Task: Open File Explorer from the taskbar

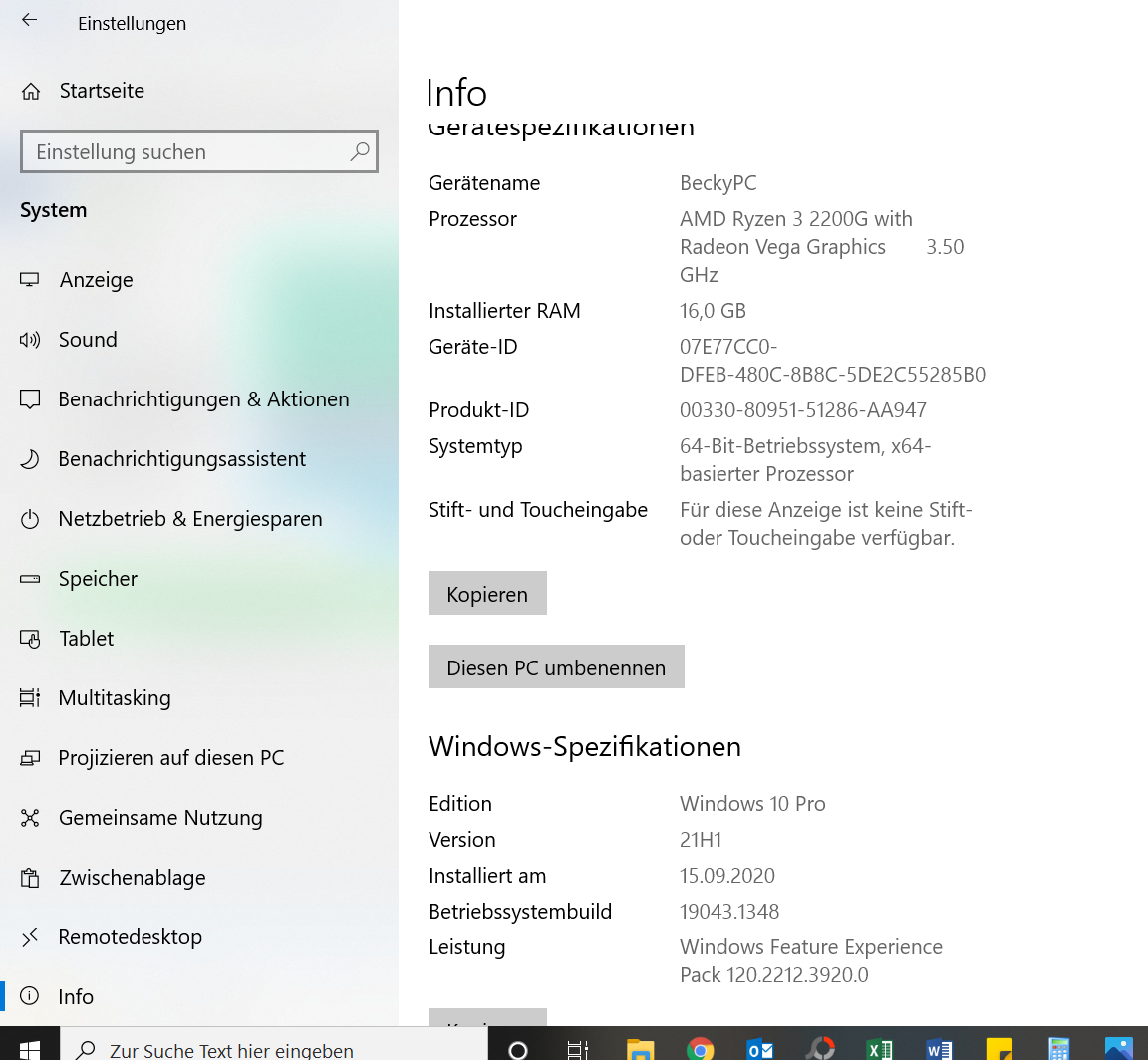Action: 640,1048
